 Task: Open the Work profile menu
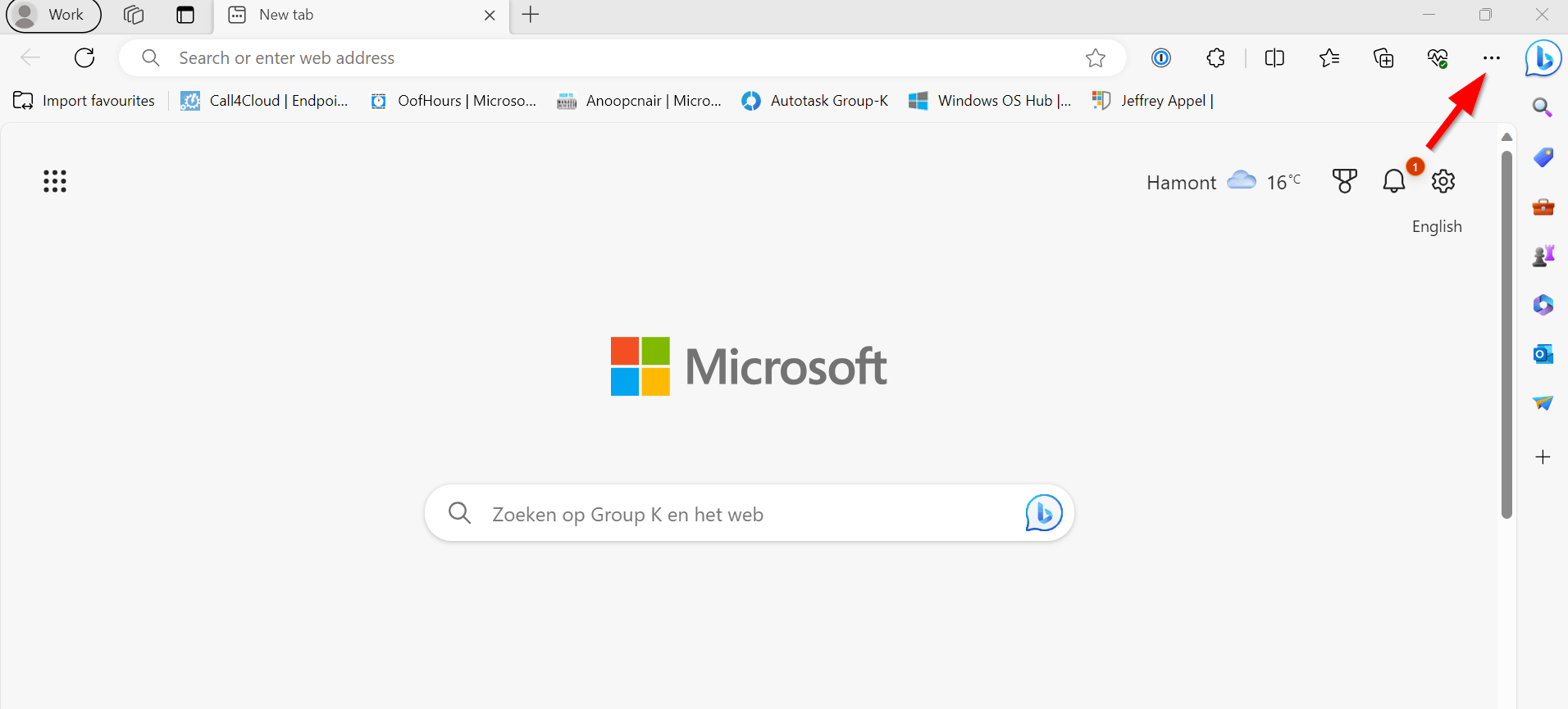pos(52,15)
